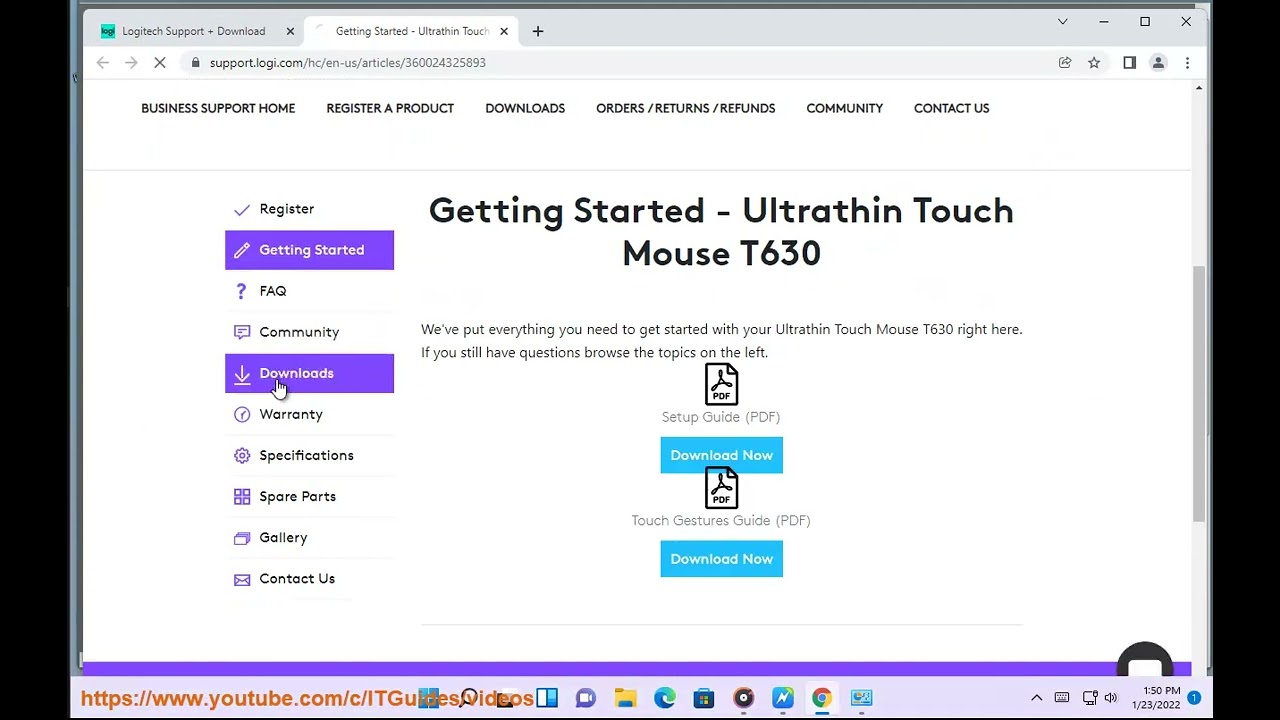The image size is (1280, 720).
Task: Stop loading the page in Chrome
Action: click(160, 63)
